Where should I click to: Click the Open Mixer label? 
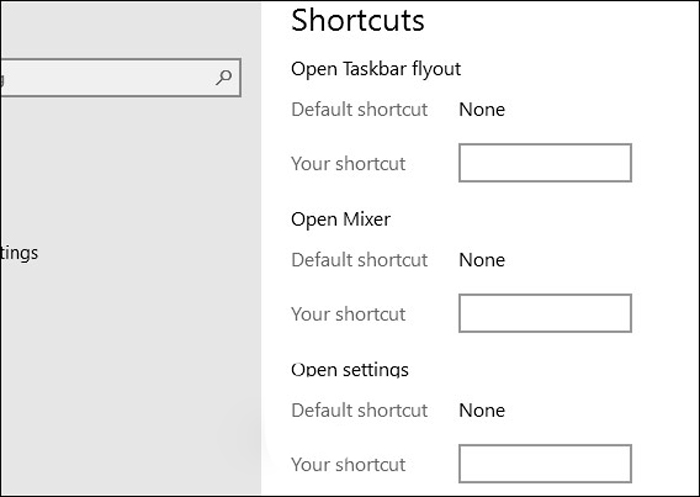(340, 219)
